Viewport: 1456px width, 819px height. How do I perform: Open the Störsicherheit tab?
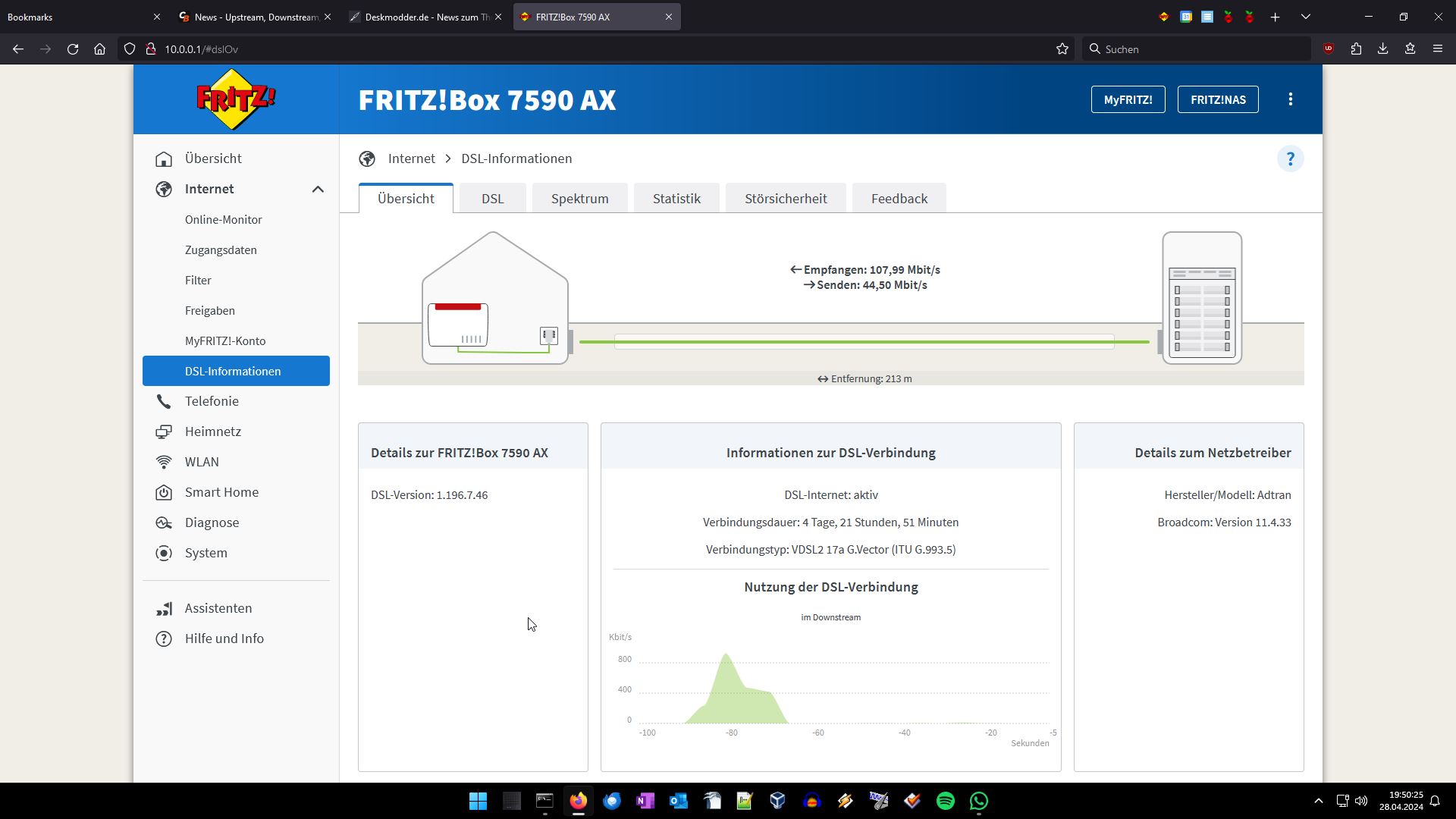pyautogui.click(x=785, y=199)
